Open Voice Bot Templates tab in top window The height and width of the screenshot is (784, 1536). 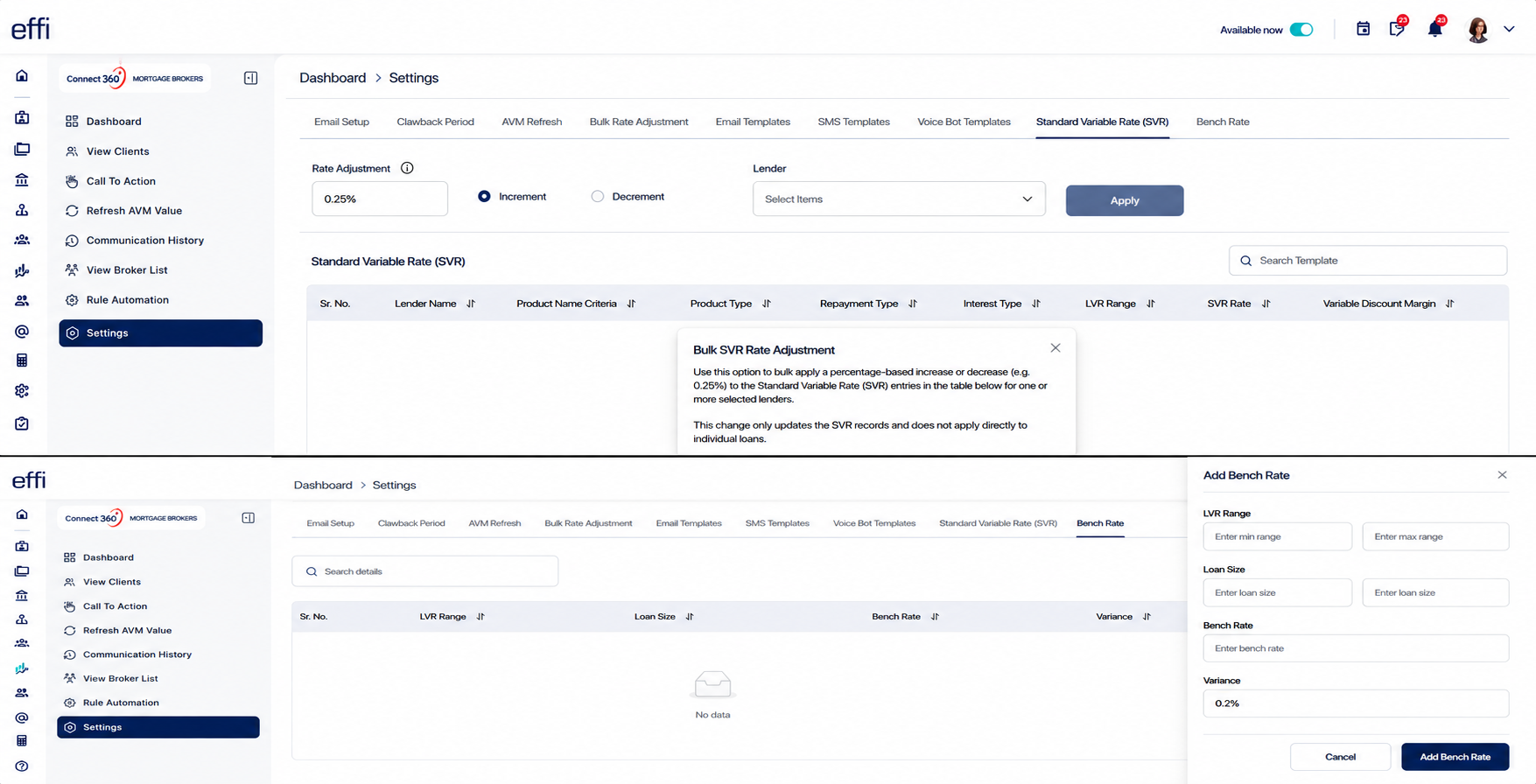coord(964,122)
